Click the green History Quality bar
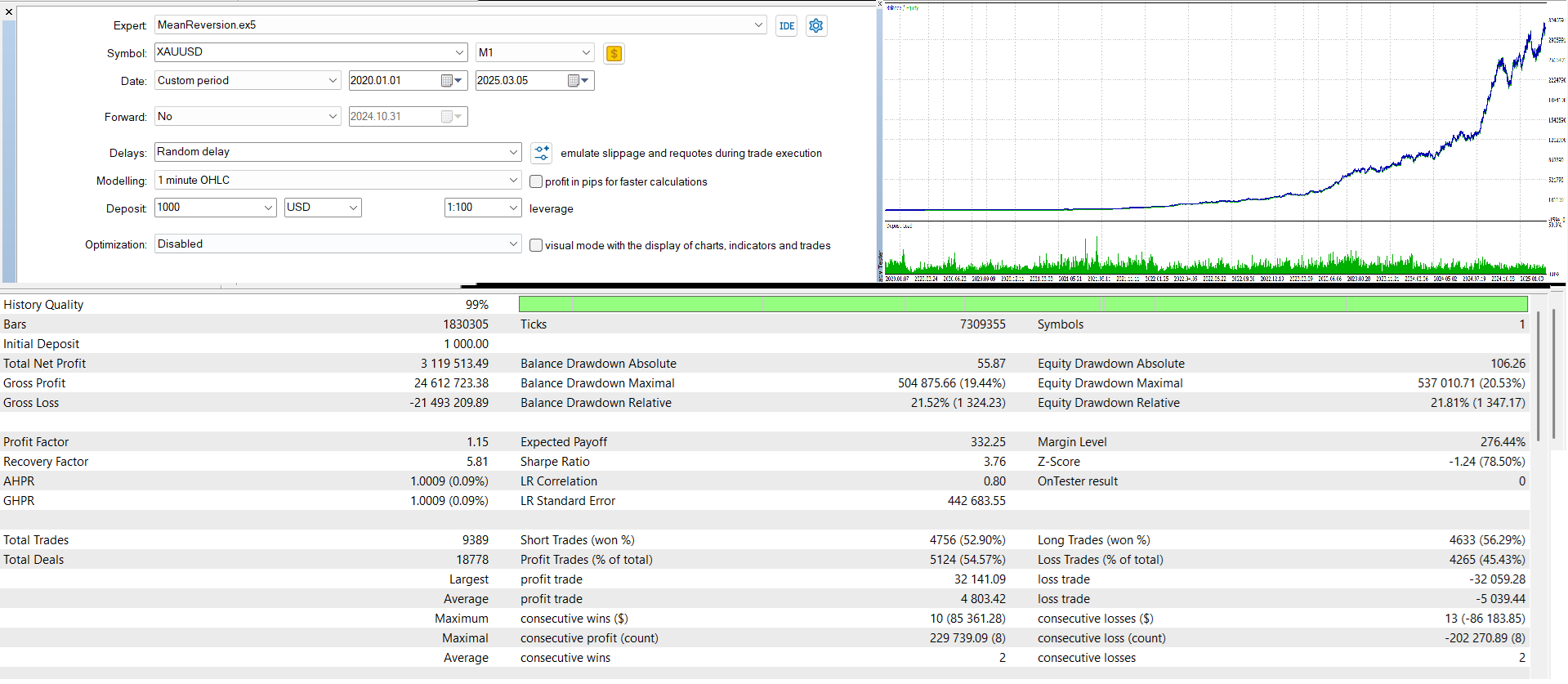The width and height of the screenshot is (1568, 684). pos(1022,305)
